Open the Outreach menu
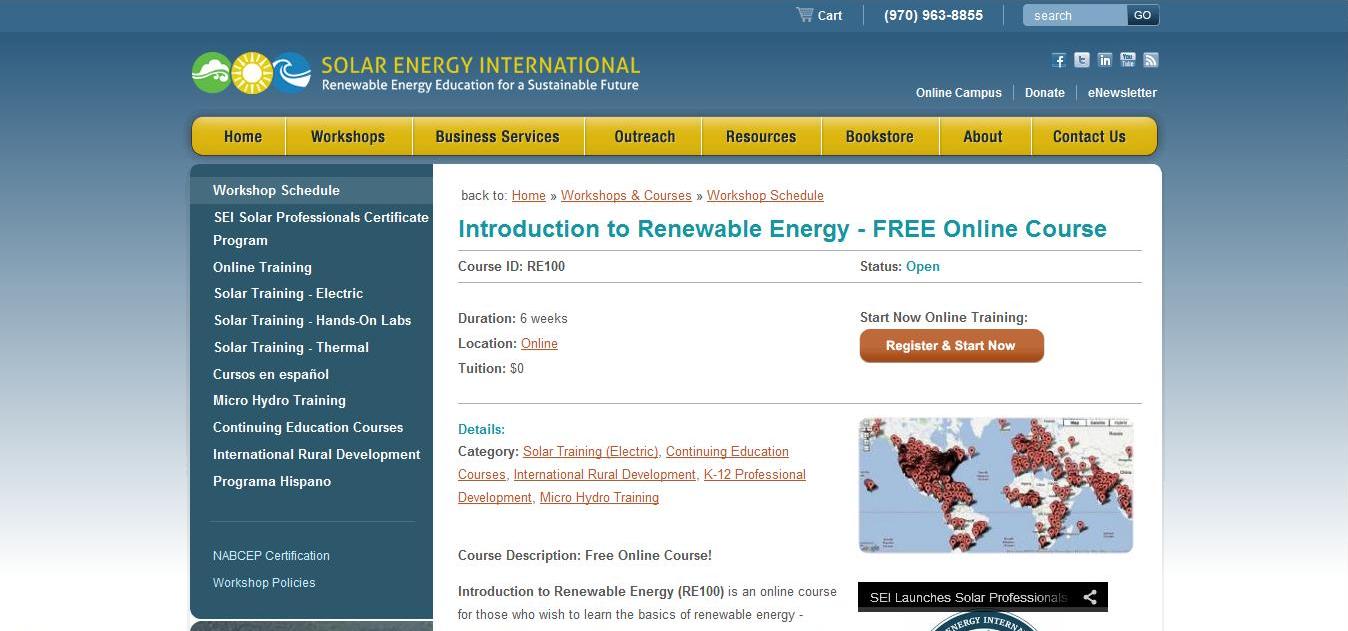Viewport: 1348px width, 631px height. [x=644, y=137]
